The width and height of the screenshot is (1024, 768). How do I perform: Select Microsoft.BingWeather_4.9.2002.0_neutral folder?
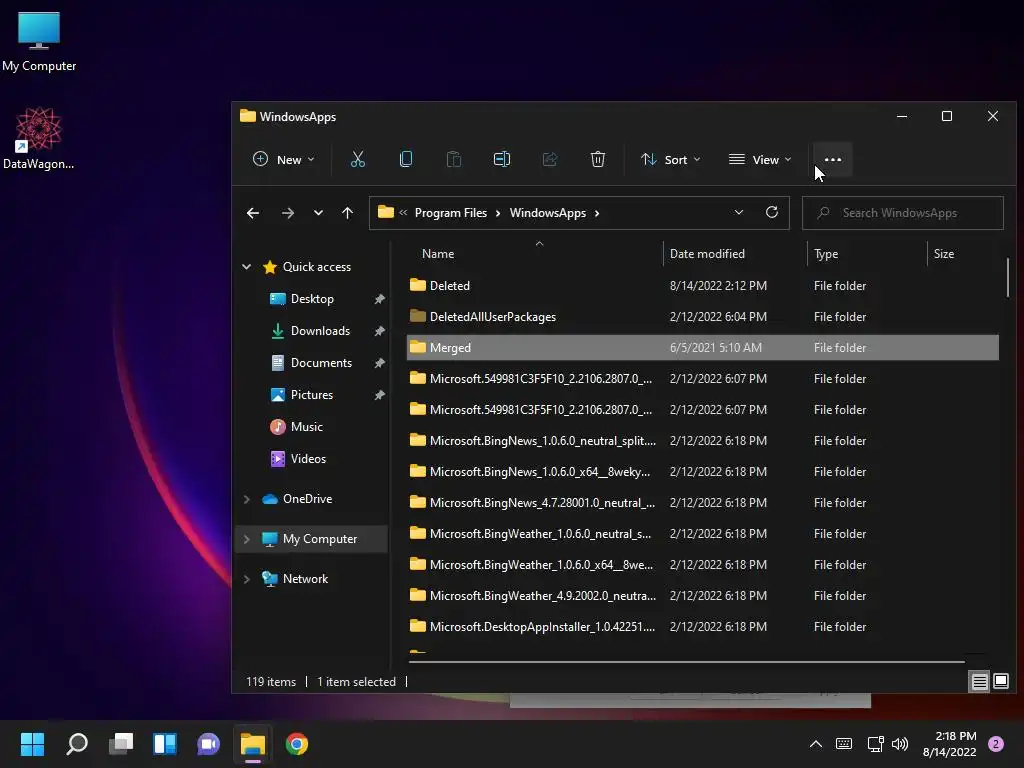[703, 596]
